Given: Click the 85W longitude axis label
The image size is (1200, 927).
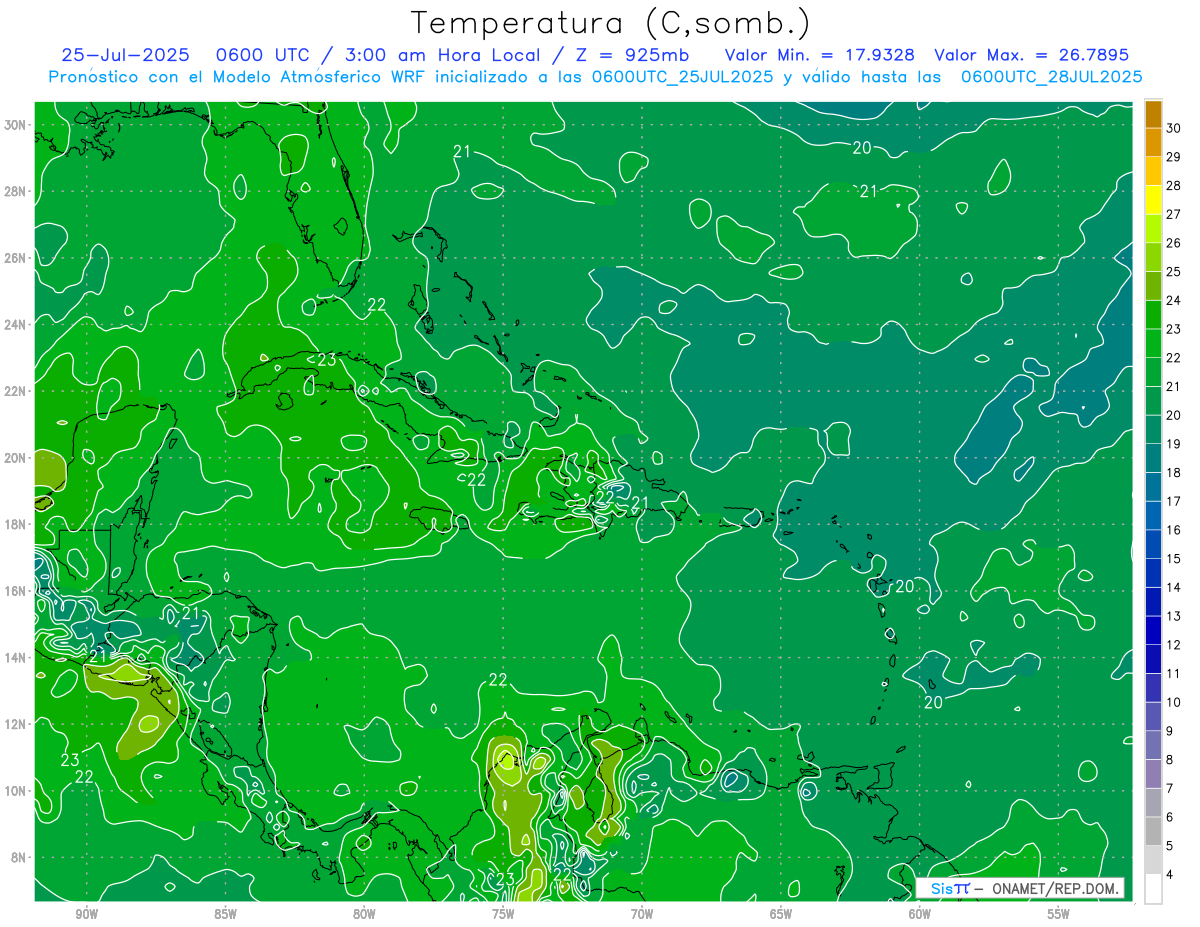Looking at the screenshot, I should (x=225, y=914).
